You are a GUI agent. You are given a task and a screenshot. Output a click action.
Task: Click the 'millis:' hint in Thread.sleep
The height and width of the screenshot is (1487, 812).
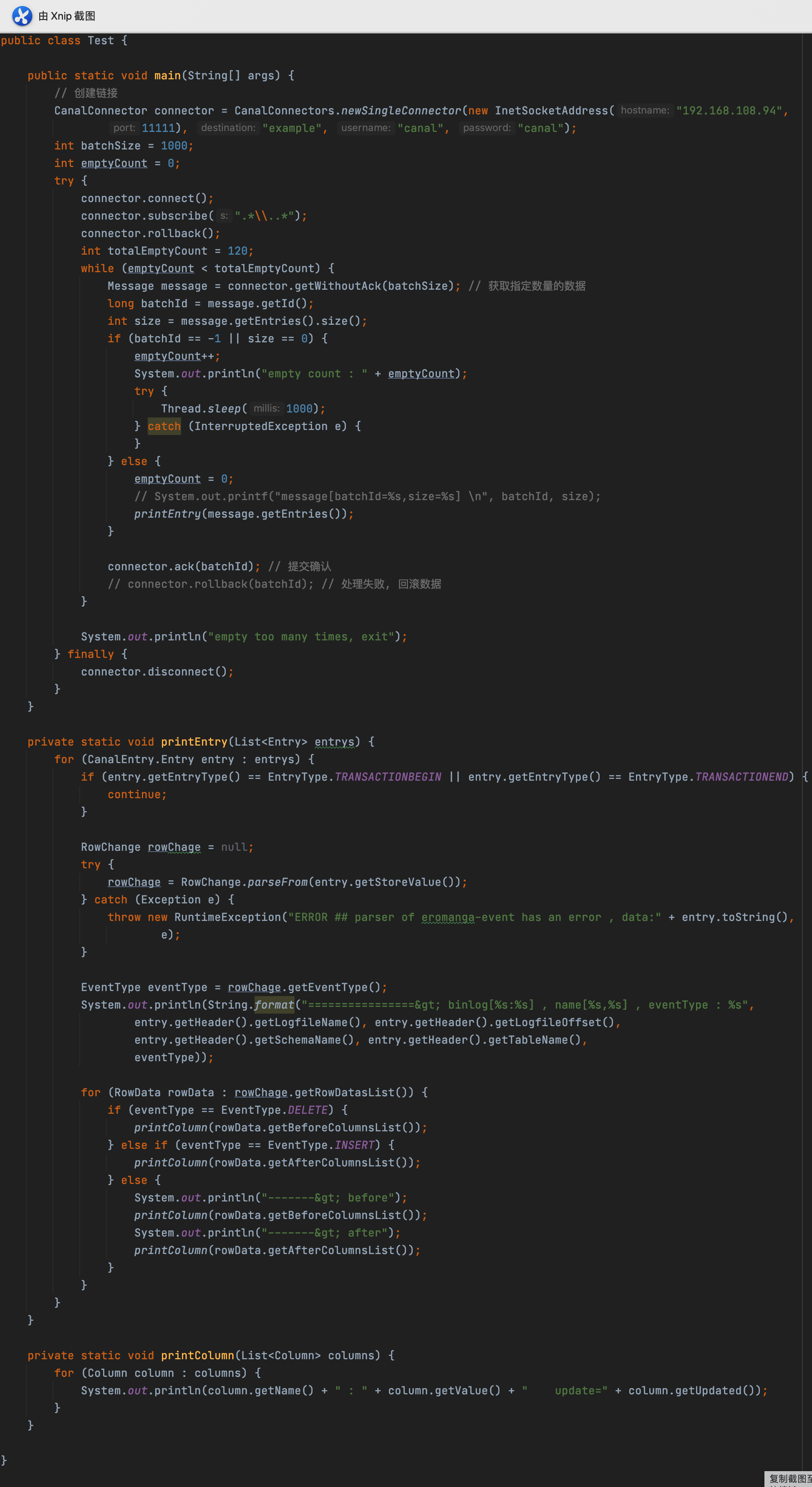[x=266, y=409]
